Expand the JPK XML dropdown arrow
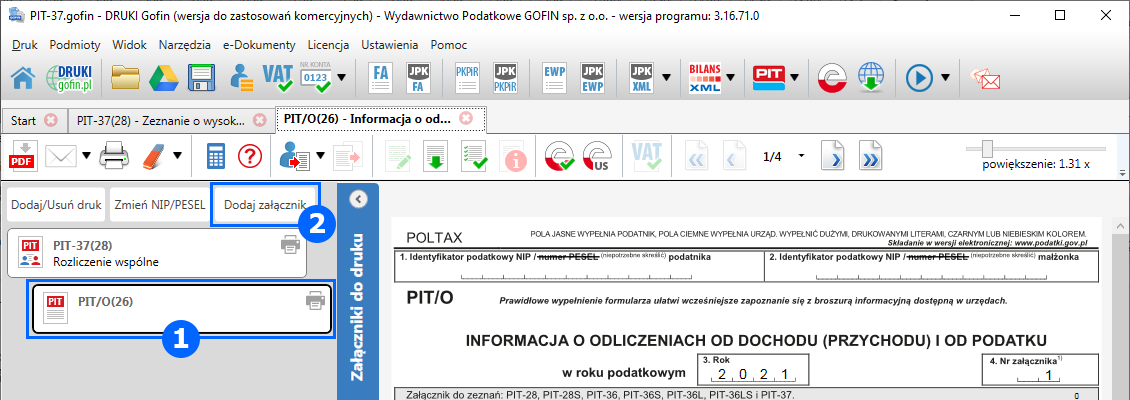Image resolution: width=1130 pixels, height=400 pixels. [667, 76]
